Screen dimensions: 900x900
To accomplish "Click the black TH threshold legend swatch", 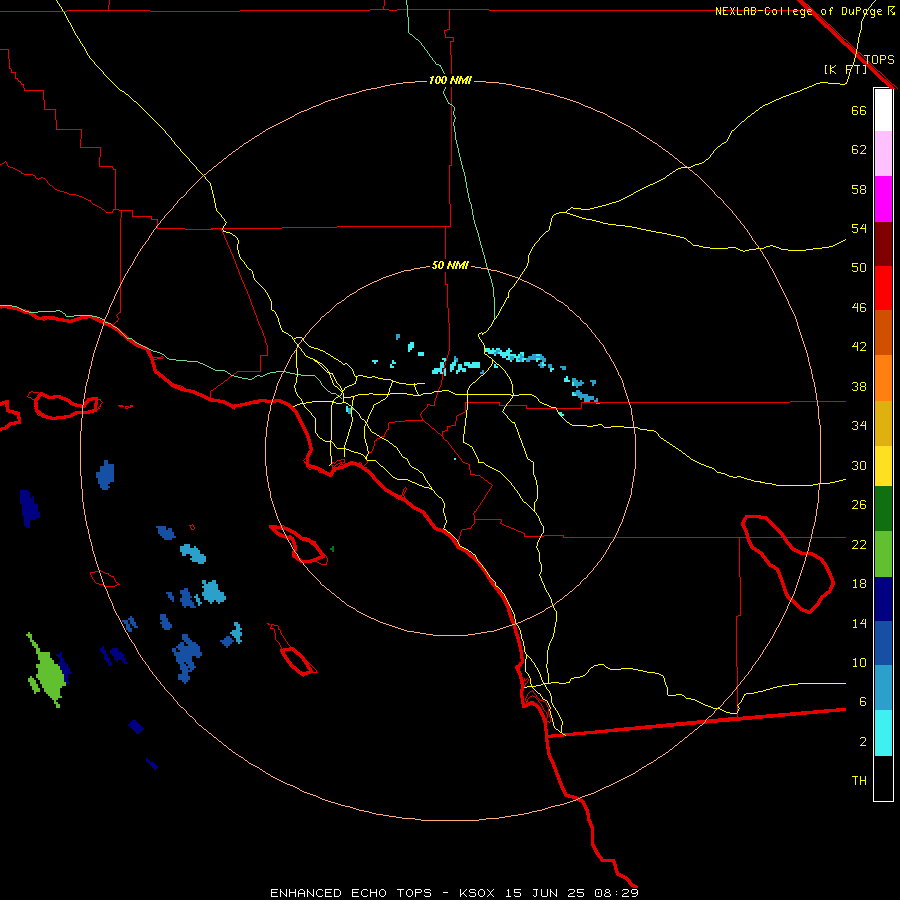I will [883, 778].
